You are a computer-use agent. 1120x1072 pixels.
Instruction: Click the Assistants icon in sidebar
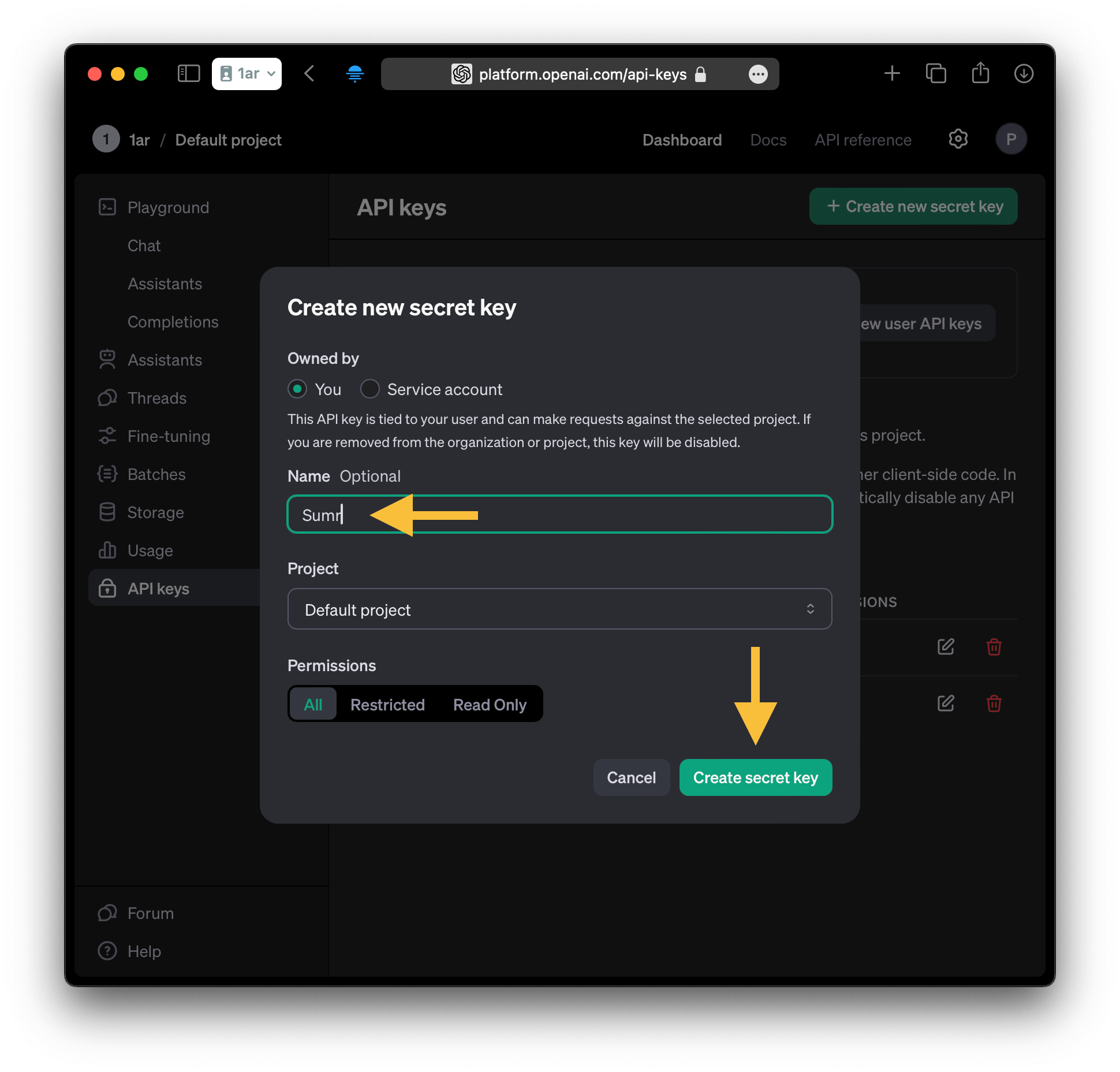108,359
